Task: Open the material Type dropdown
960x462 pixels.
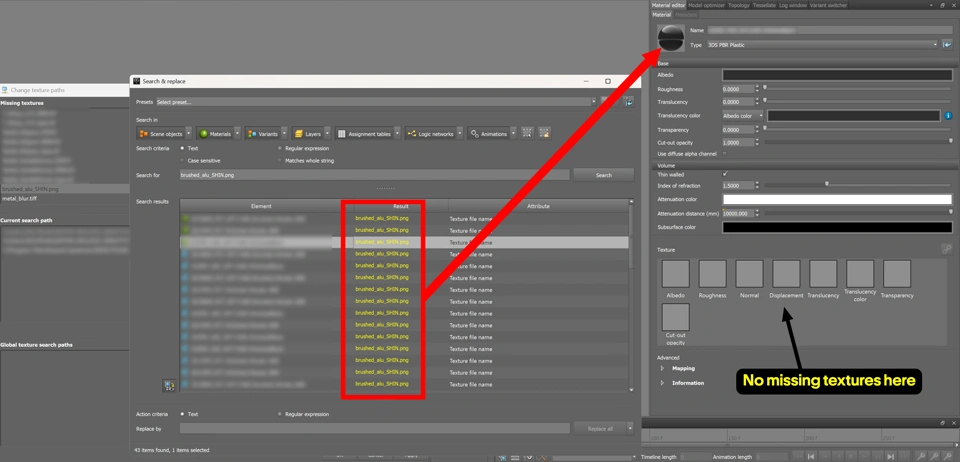Action: [822, 45]
